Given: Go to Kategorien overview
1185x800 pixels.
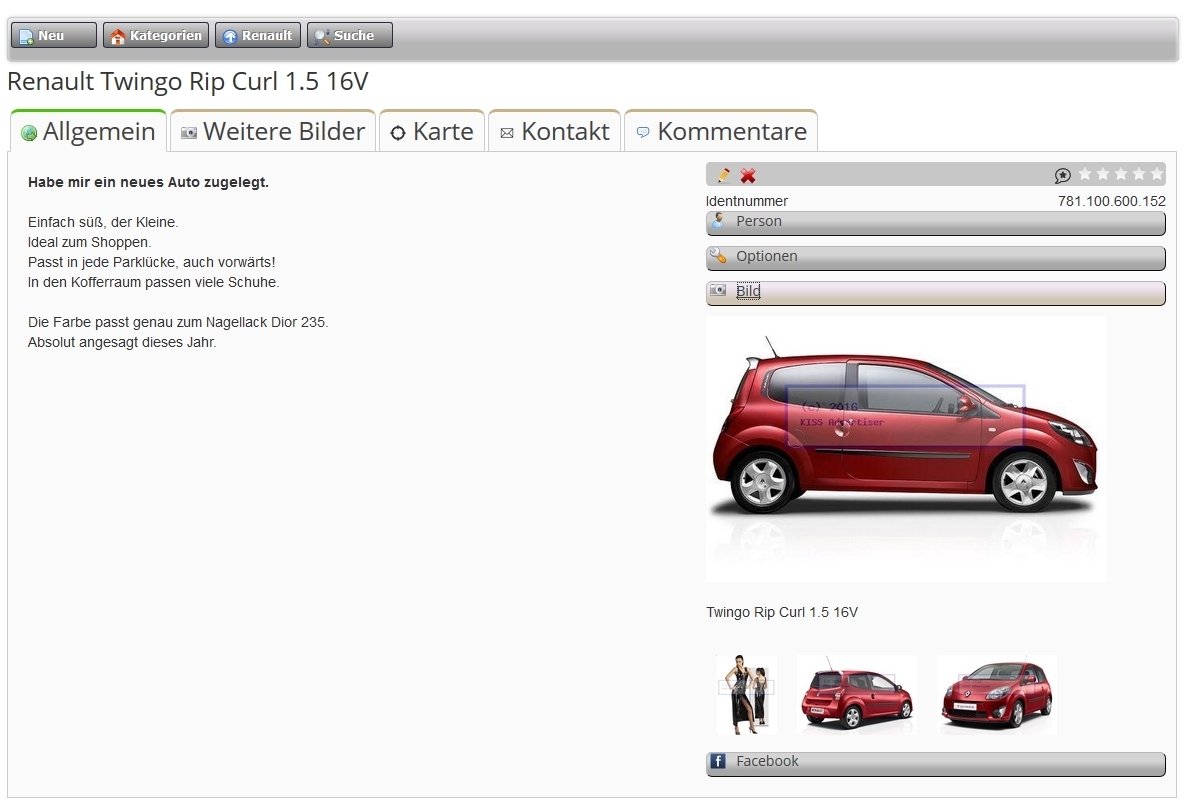Looking at the screenshot, I should pyautogui.click(x=156, y=36).
